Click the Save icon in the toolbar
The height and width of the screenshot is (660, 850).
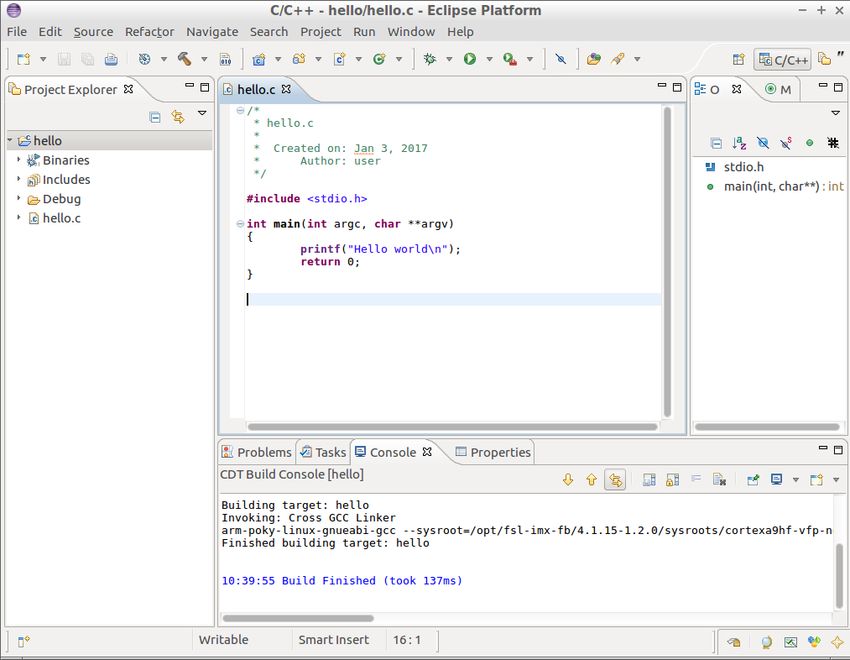tap(64, 59)
